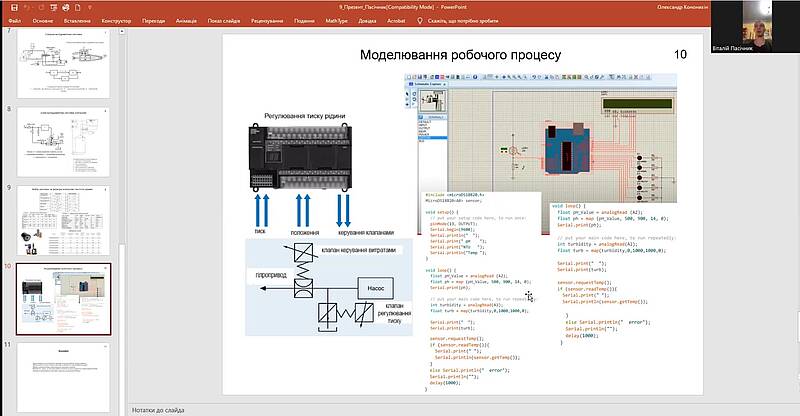Viewport: 800px width, 416px height.
Task: Click the 'Скажіть, що потрібно зробити' search field
Action: click(x=463, y=21)
